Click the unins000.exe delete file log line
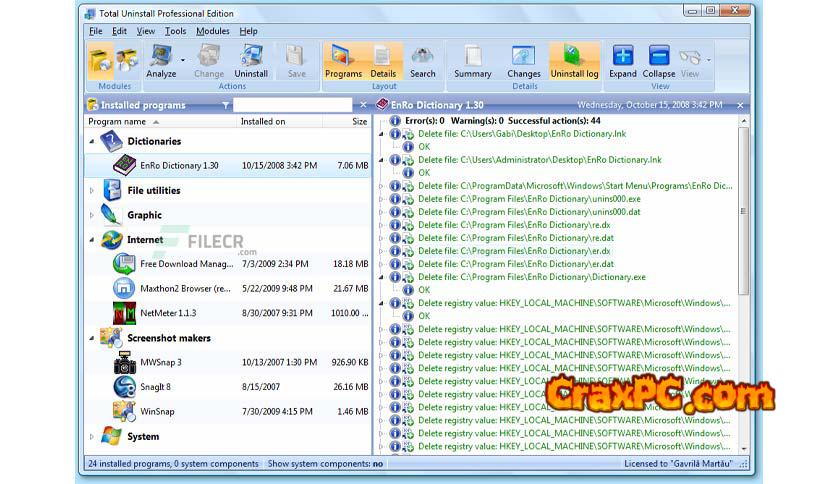Screen dimensions: 836x484 coord(529,199)
